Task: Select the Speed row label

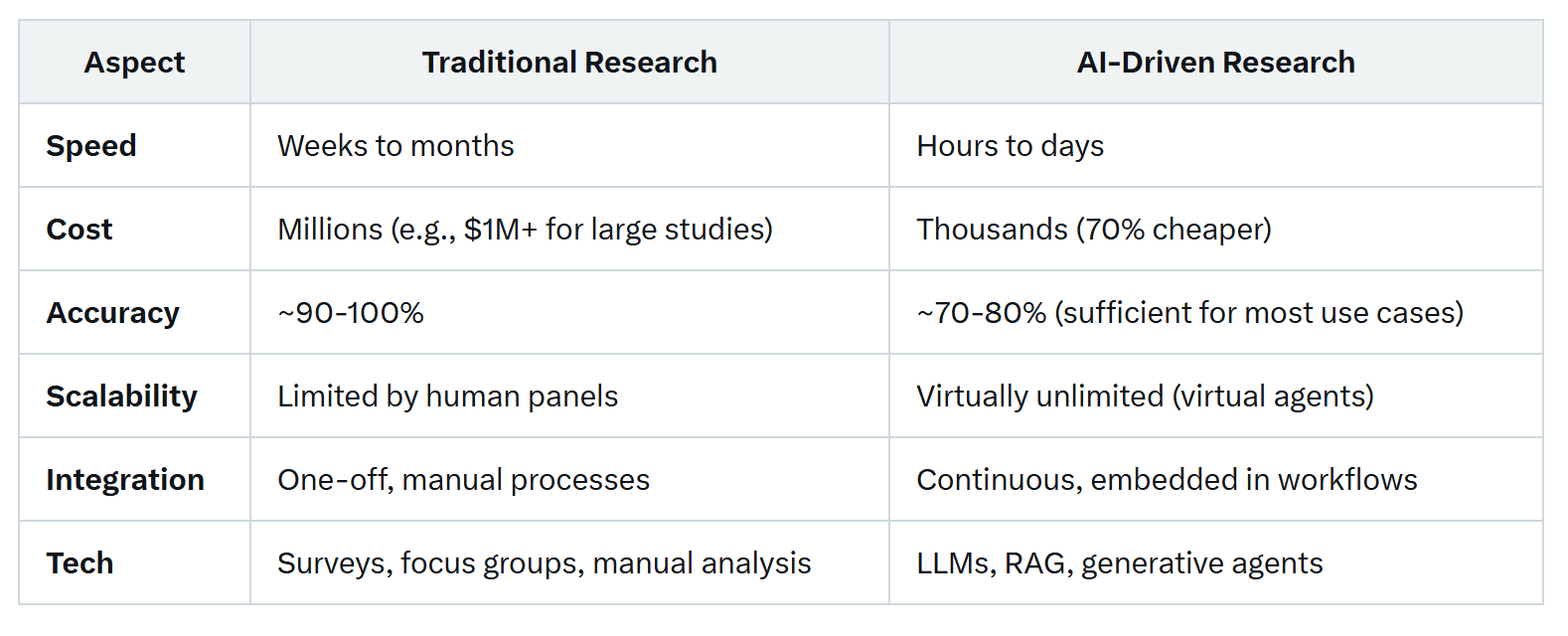Action: coord(91,146)
